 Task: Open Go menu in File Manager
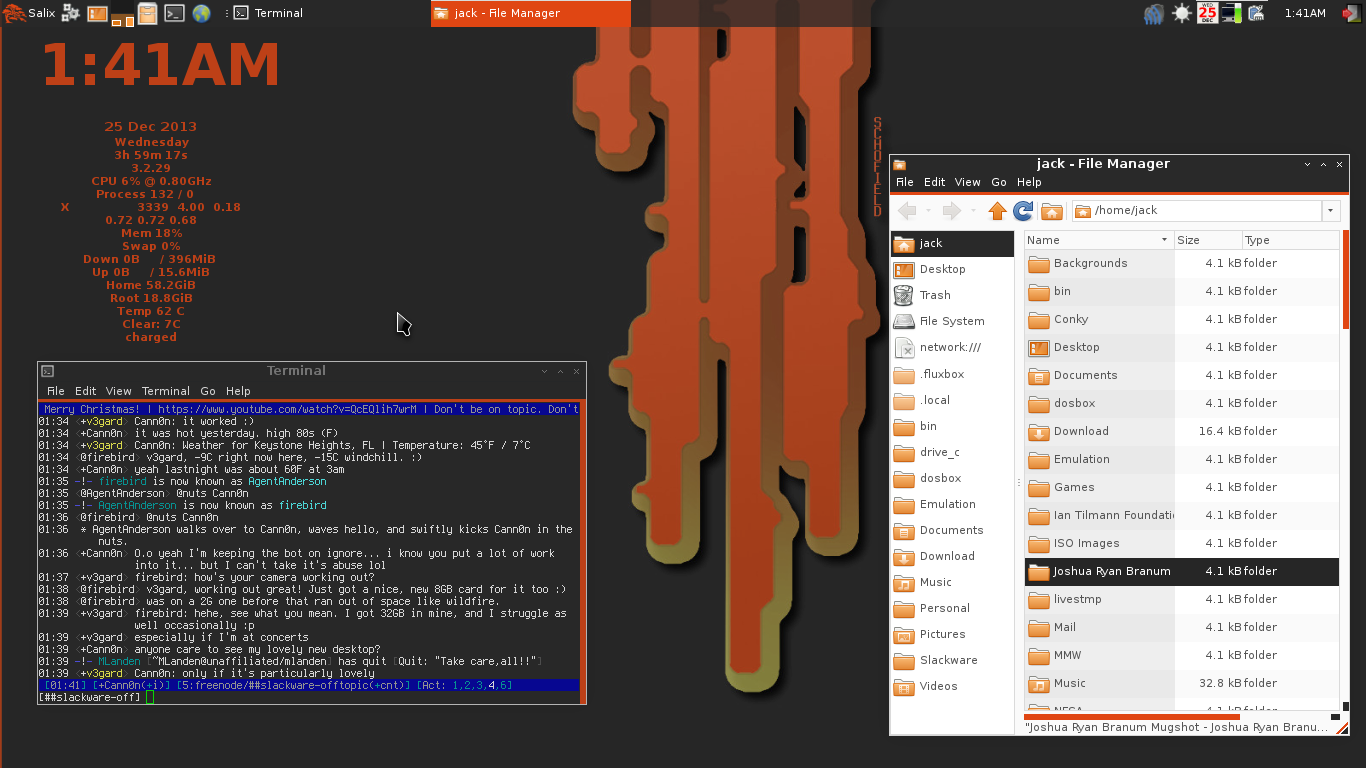pos(999,182)
